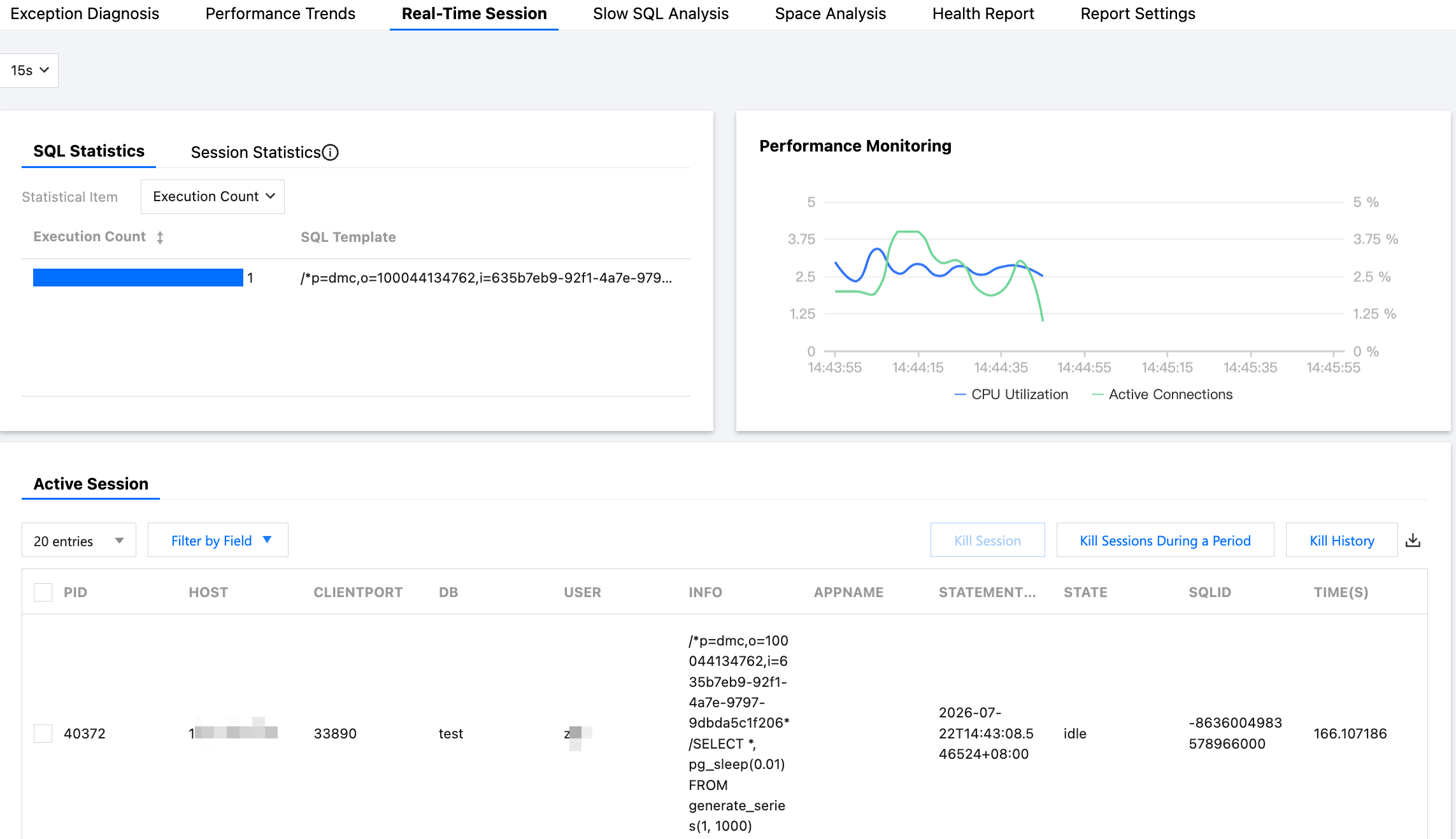Select the SQL Statistics tab

[89, 151]
